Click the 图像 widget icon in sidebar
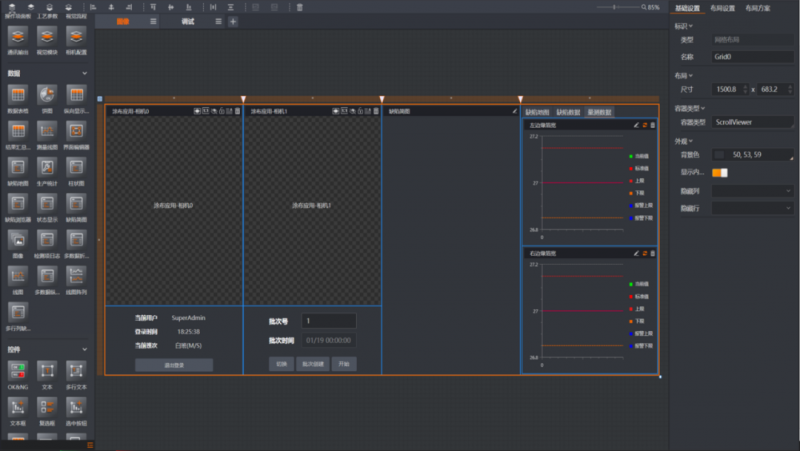Image resolution: width=800 pixels, height=451 pixels. coord(17,240)
